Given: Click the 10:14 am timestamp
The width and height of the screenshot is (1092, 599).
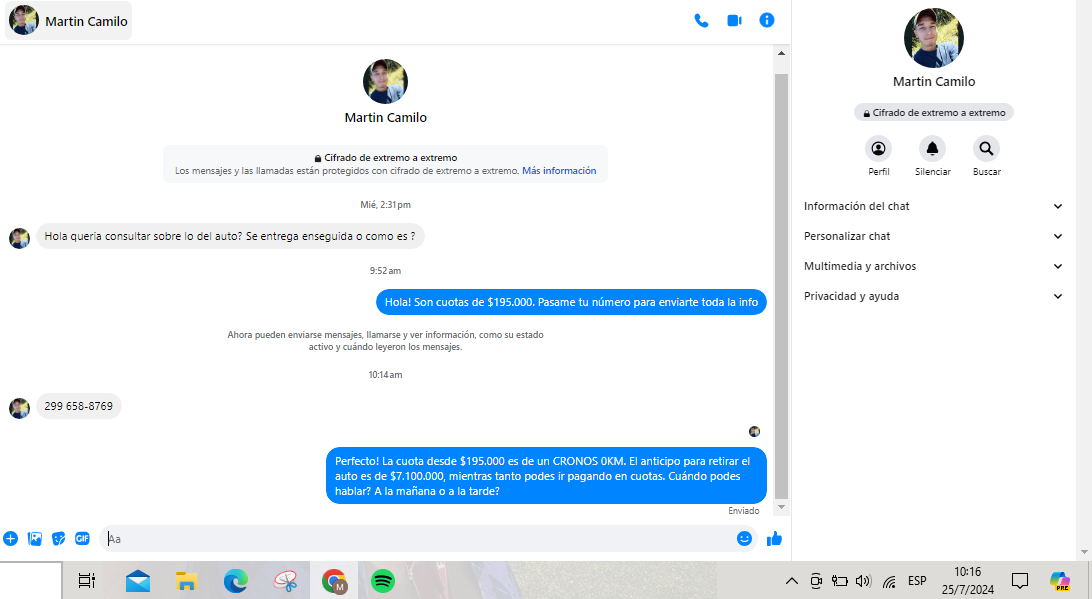Looking at the screenshot, I should 385,375.
